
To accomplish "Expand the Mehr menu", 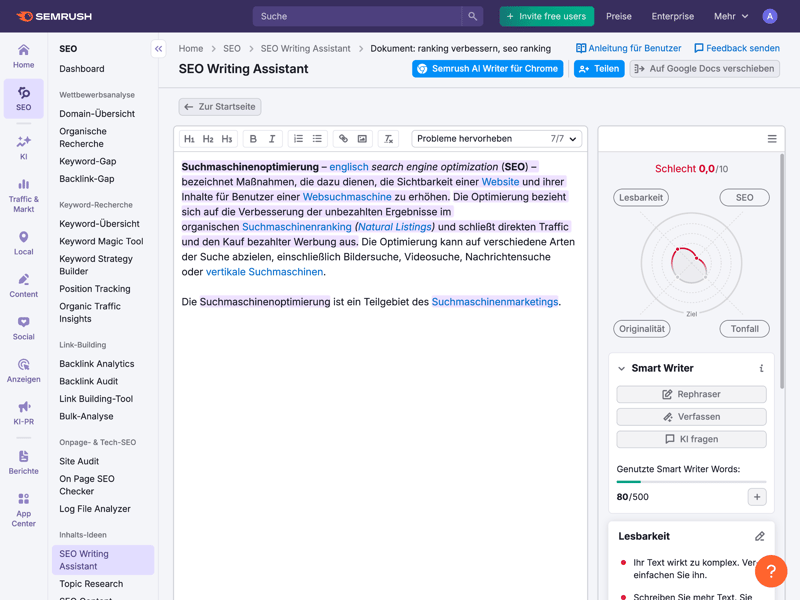I will click(x=730, y=16).
